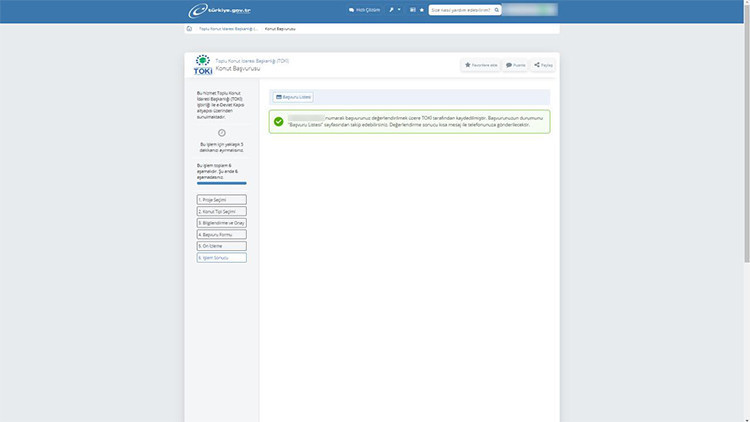Click the Başvuru Listesi button
The height and width of the screenshot is (422, 750).
click(294, 97)
